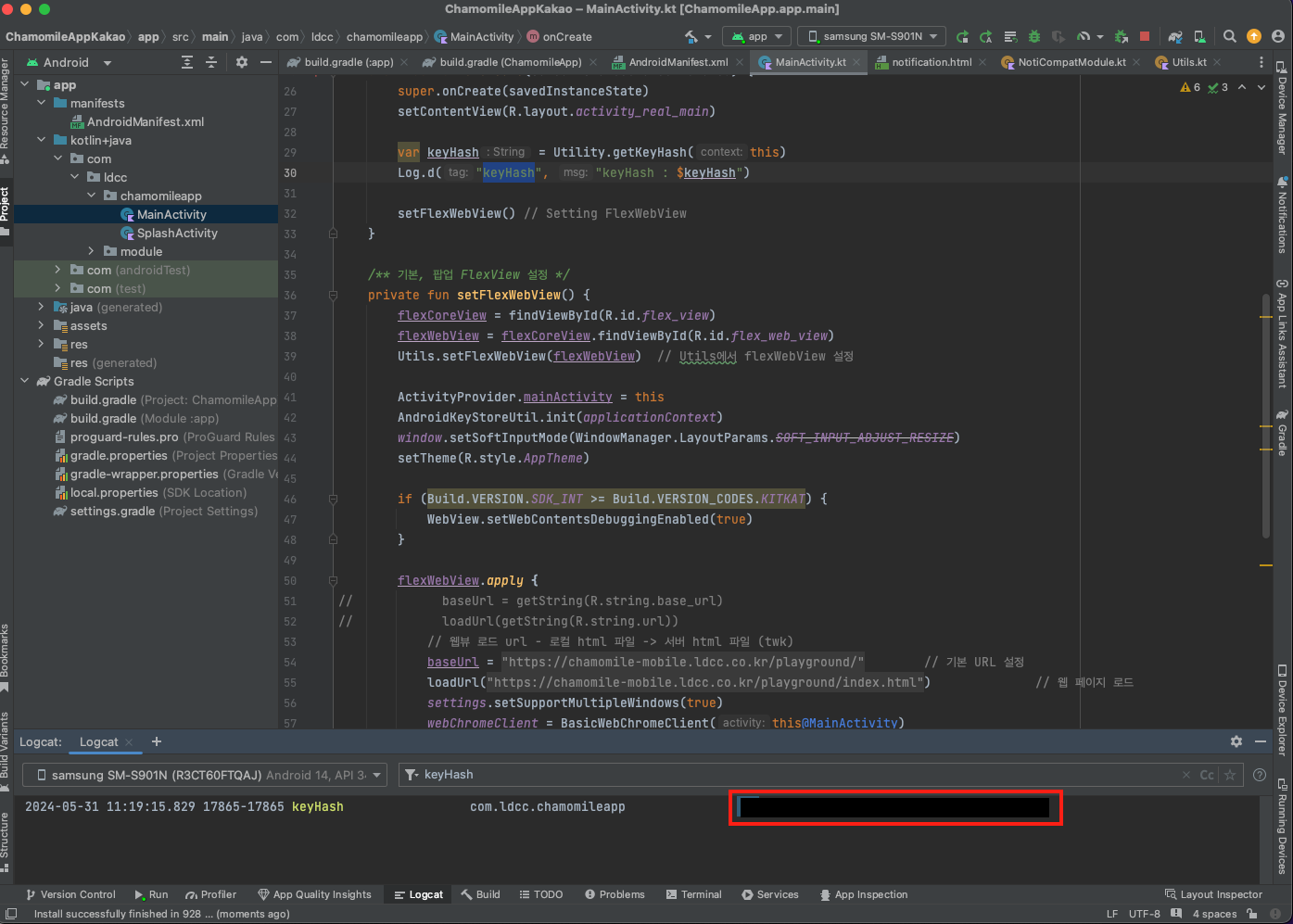Image resolution: width=1293 pixels, height=924 pixels.
Task: Open the Terminal tool window tab
Action: [693, 894]
